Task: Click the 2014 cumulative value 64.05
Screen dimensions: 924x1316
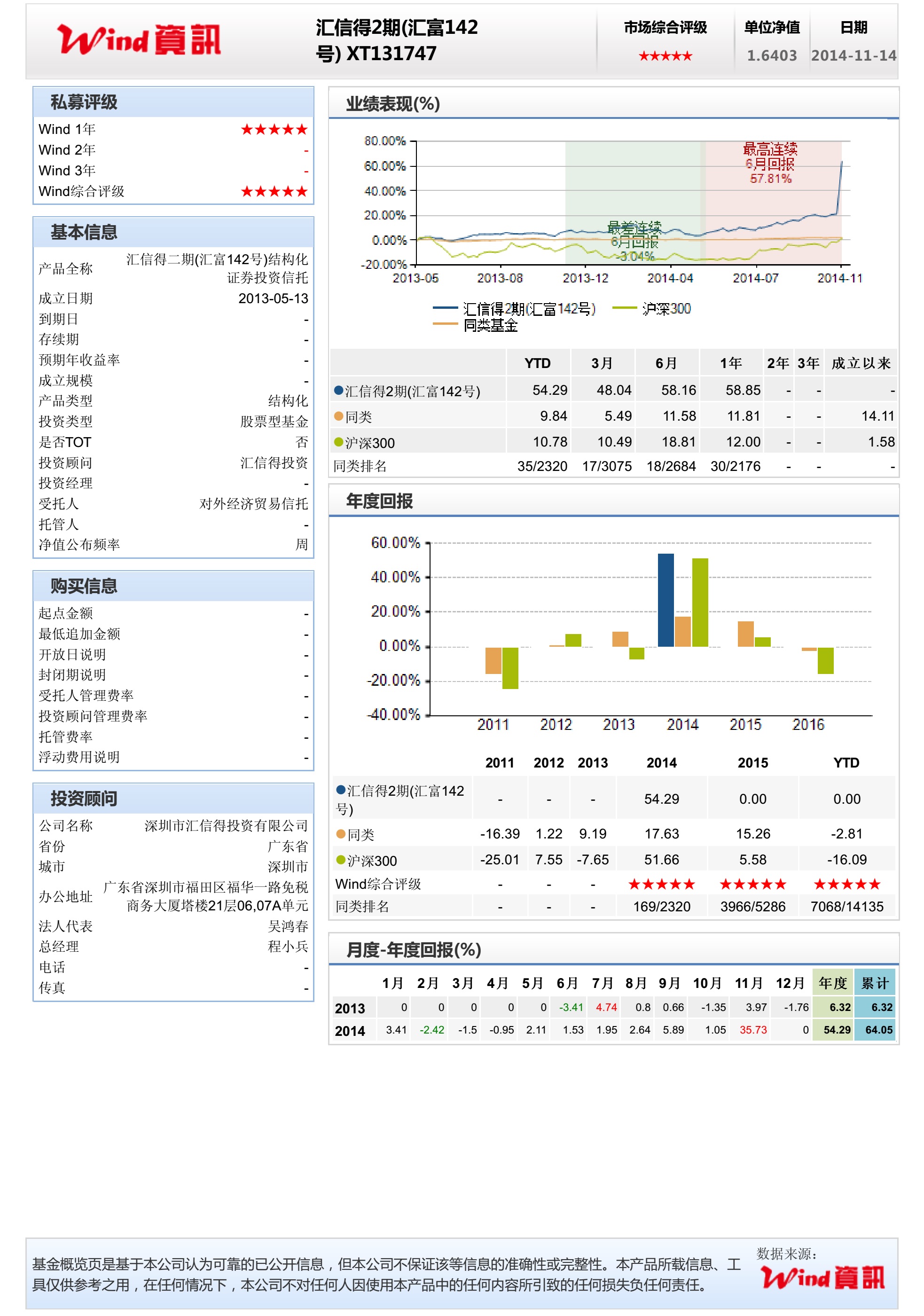Action: pyautogui.click(x=879, y=1030)
